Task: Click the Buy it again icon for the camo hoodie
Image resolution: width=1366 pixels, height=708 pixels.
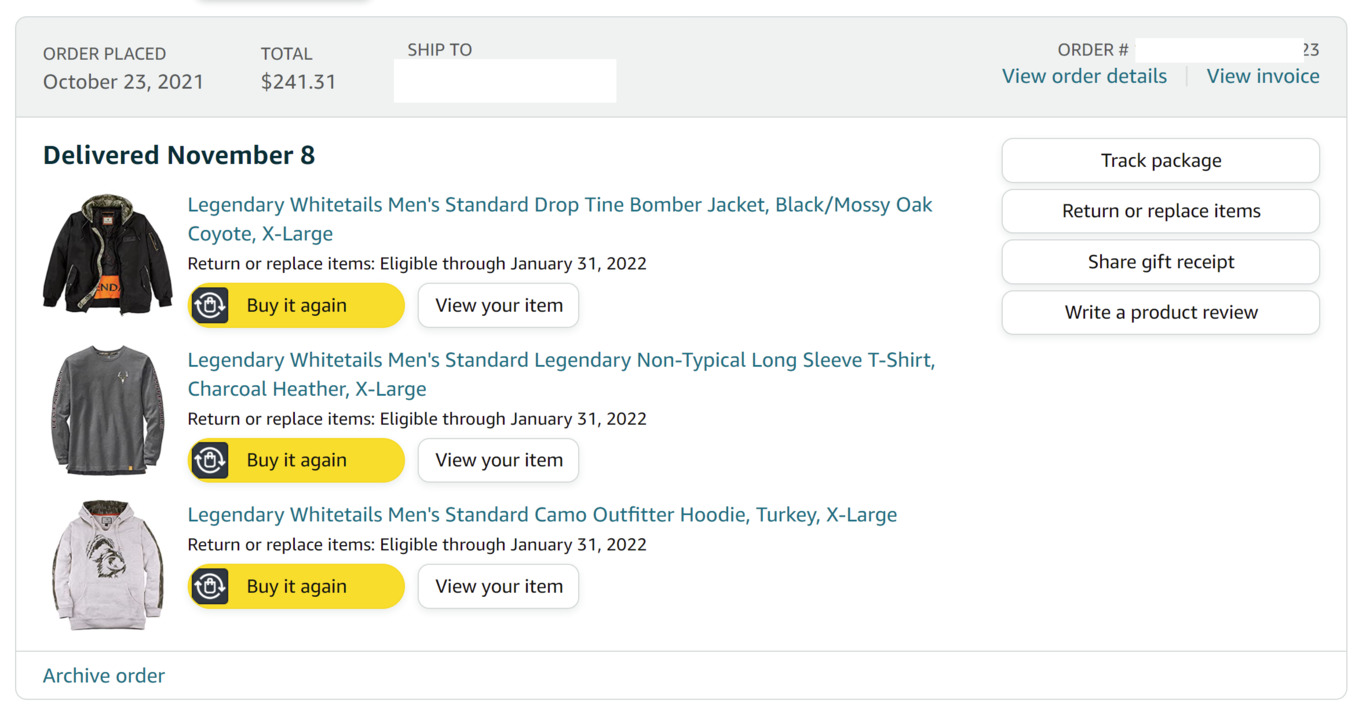Action: click(x=210, y=586)
